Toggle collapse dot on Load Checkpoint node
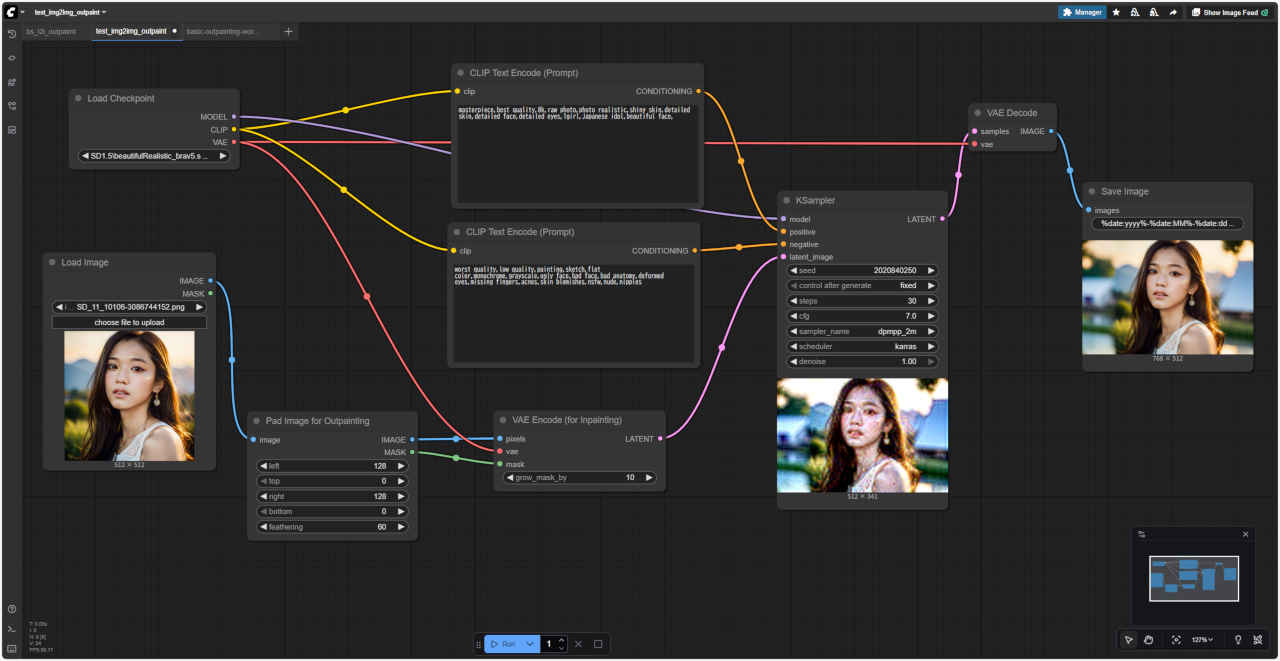The width and height of the screenshot is (1280, 661). pos(78,98)
